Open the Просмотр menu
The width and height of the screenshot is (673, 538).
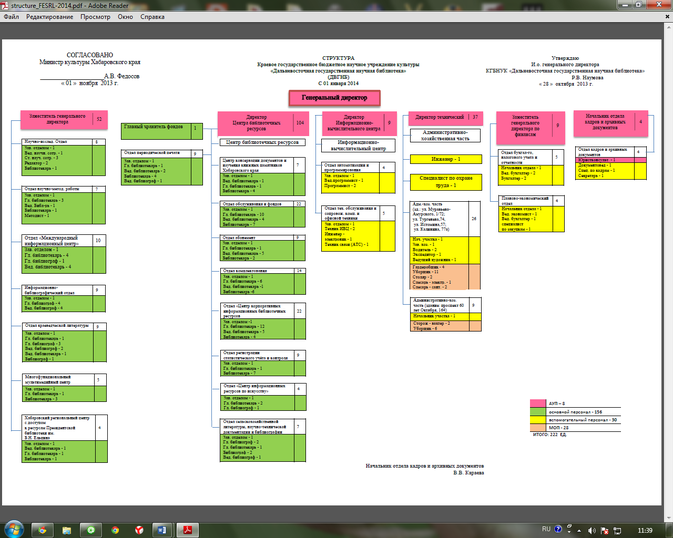(x=95, y=17)
